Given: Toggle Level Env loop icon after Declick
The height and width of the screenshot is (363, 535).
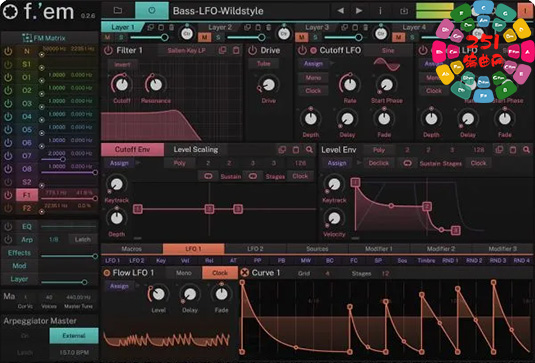Looking at the screenshot, I should coord(407,163).
